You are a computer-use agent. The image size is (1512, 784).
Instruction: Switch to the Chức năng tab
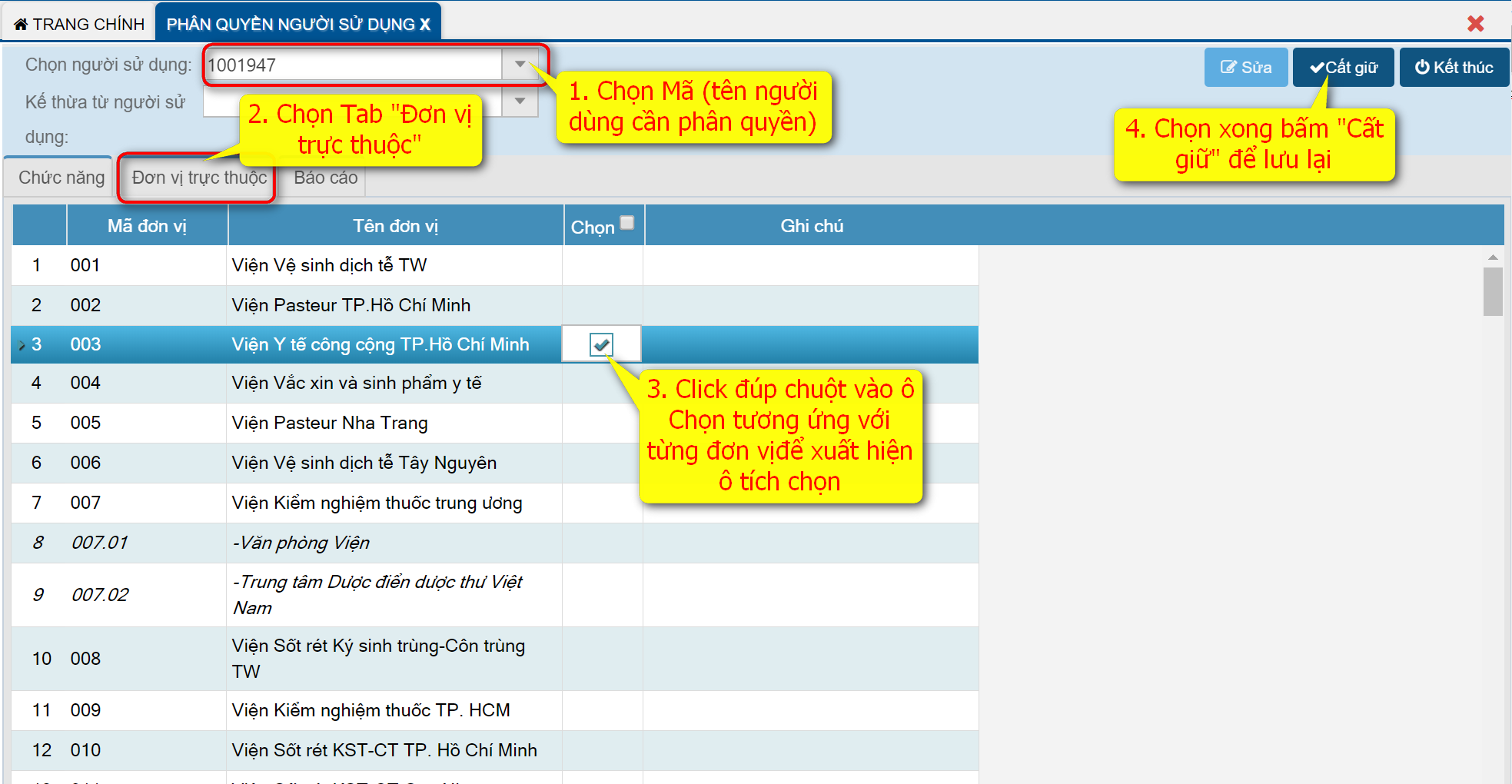click(61, 178)
